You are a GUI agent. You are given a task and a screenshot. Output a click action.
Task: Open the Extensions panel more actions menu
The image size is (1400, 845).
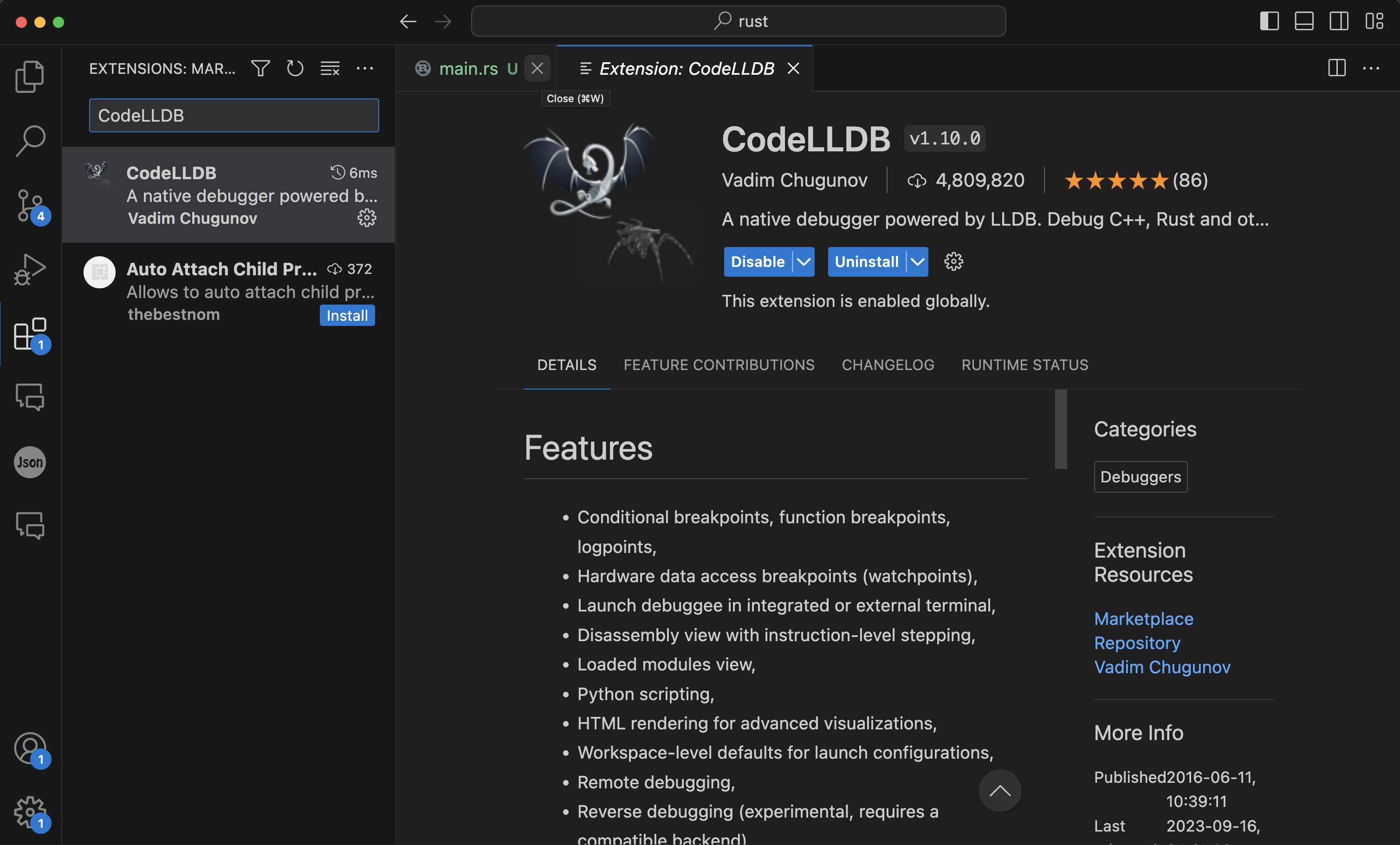coord(365,69)
